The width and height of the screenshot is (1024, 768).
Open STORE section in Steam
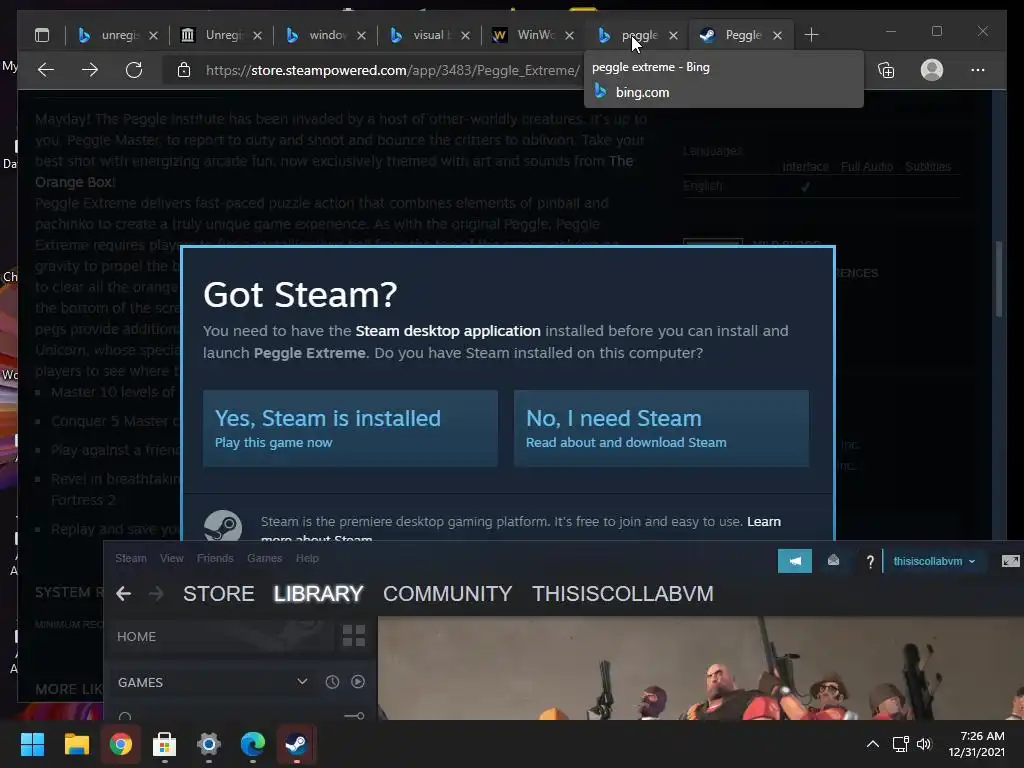219,594
